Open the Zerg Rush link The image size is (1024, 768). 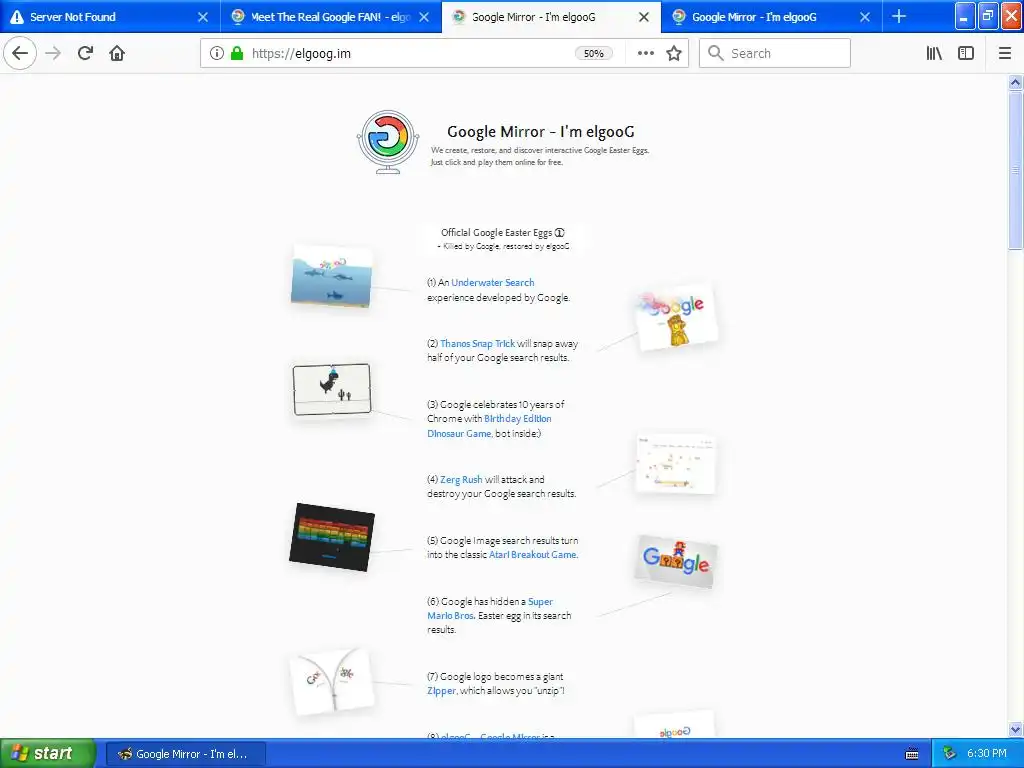[461, 479]
